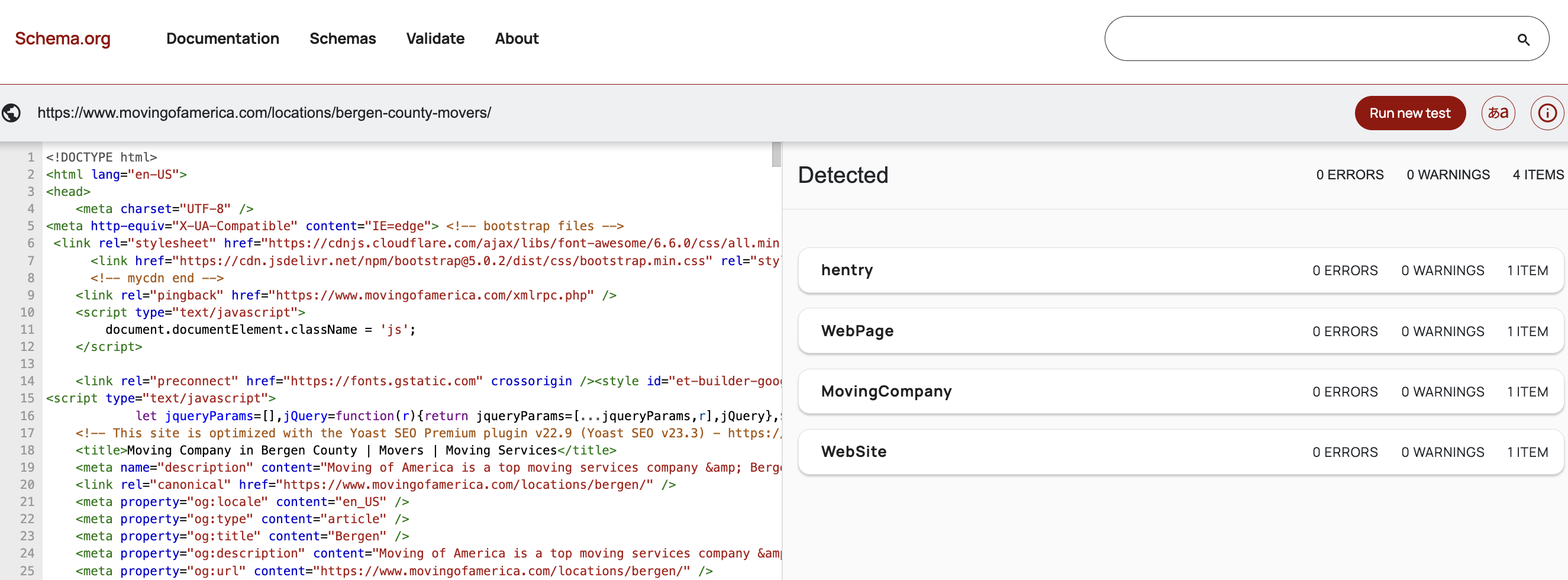Click the 0 WARNINGS summary in Detected header
Screen dimensions: 1568x580
tap(1447, 175)
